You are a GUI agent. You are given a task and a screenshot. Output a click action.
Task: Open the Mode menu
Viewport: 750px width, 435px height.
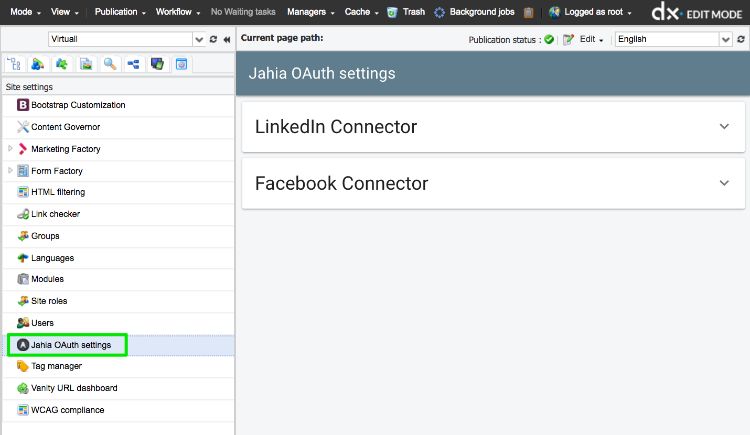[25, 12]
